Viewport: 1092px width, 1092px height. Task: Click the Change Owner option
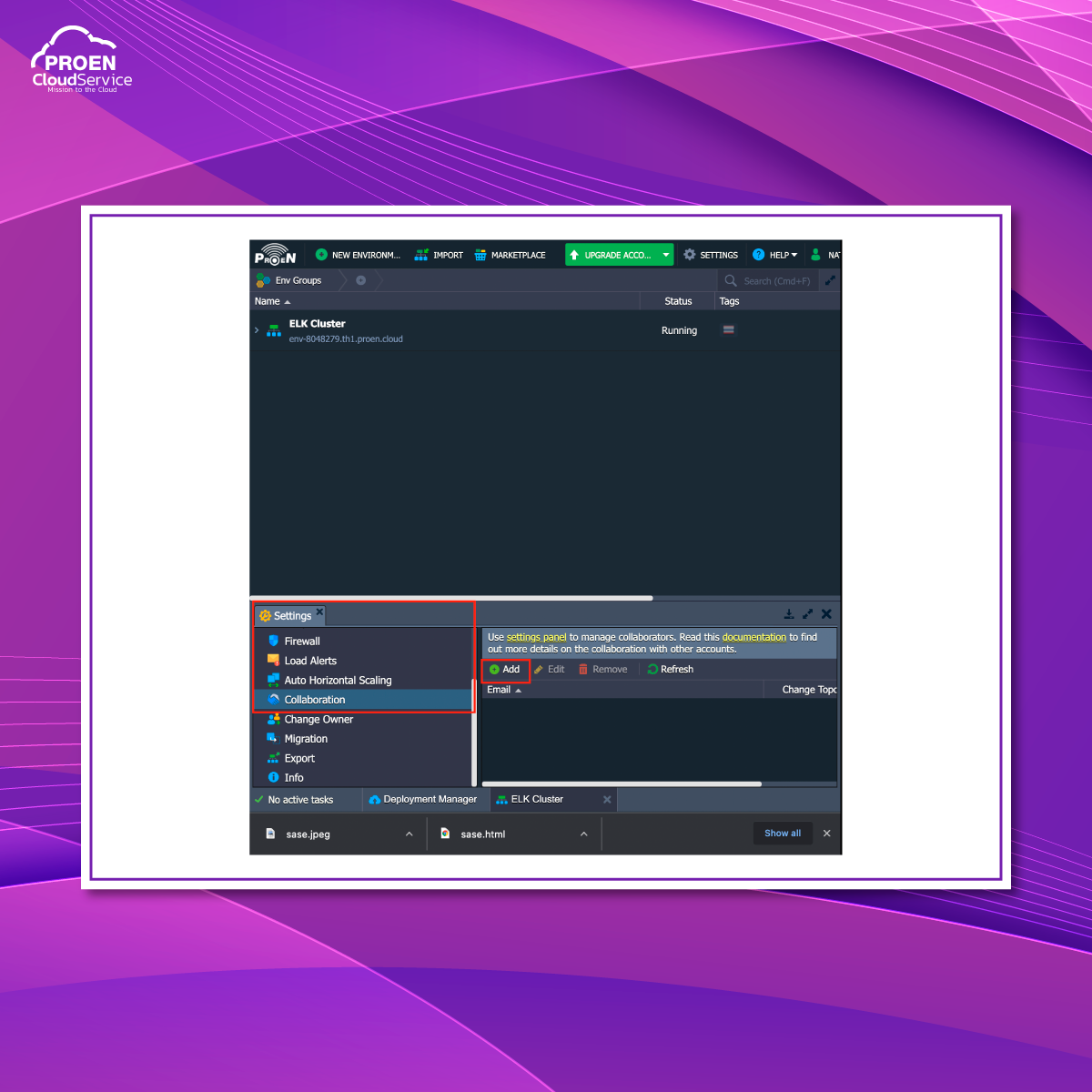318,719
